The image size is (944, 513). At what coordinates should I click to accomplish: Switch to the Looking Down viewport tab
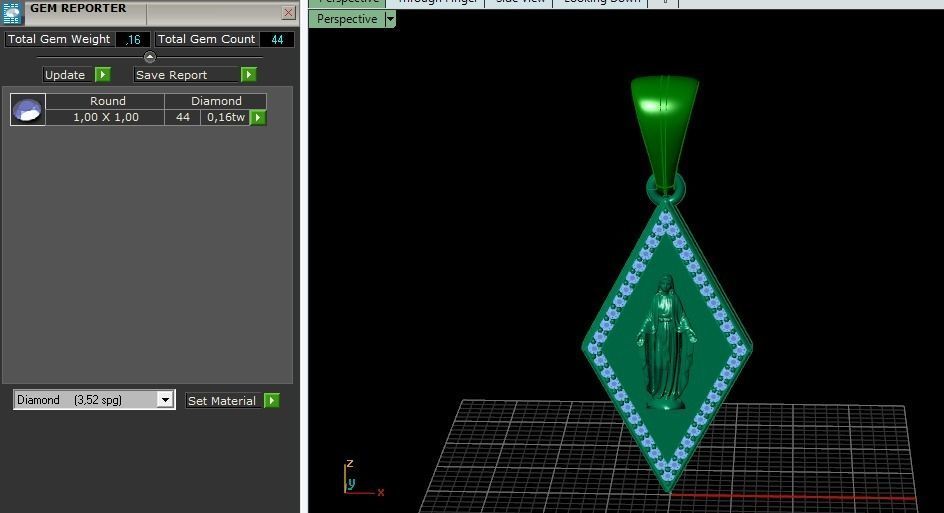(601, 2)
